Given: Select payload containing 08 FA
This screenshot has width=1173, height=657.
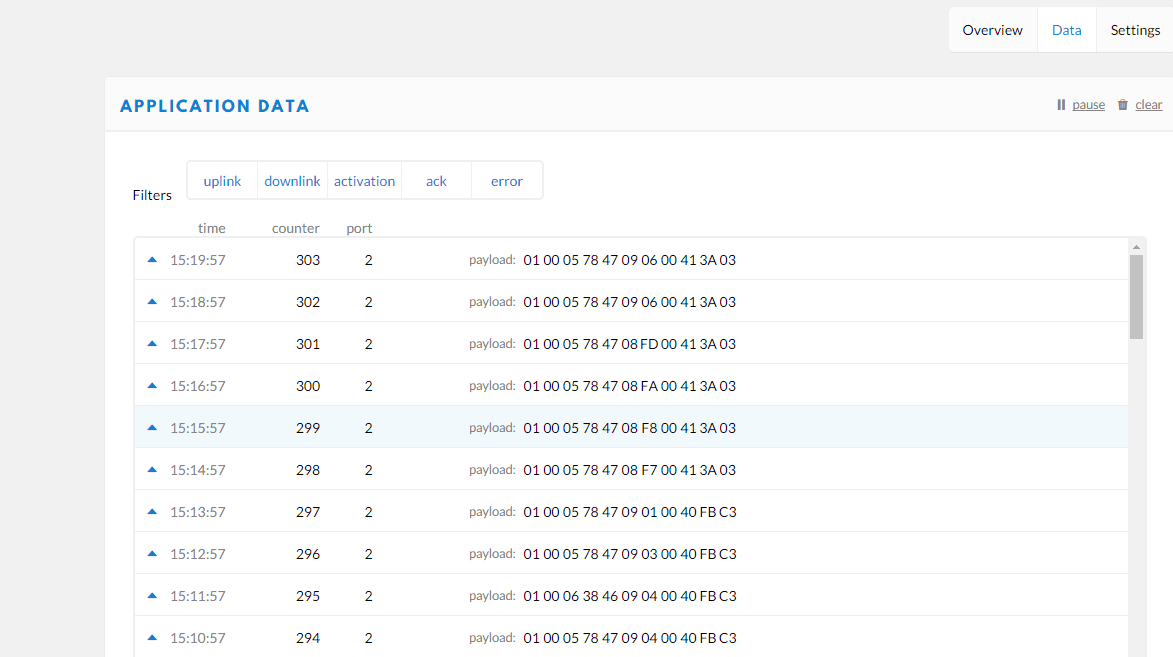Looking at the screenshot, I should [629, 385].
